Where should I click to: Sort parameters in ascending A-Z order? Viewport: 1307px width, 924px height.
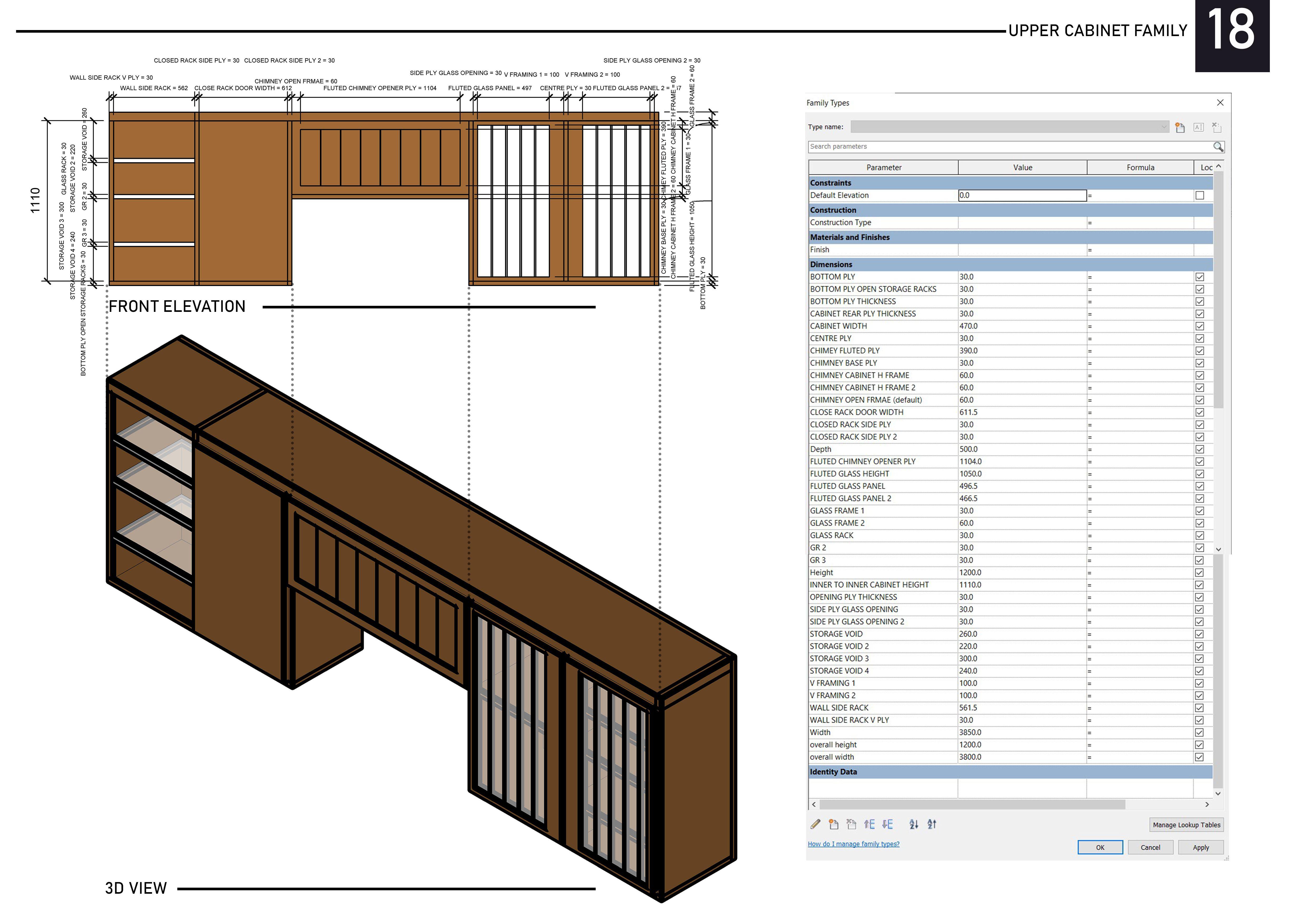coord(914,824)
